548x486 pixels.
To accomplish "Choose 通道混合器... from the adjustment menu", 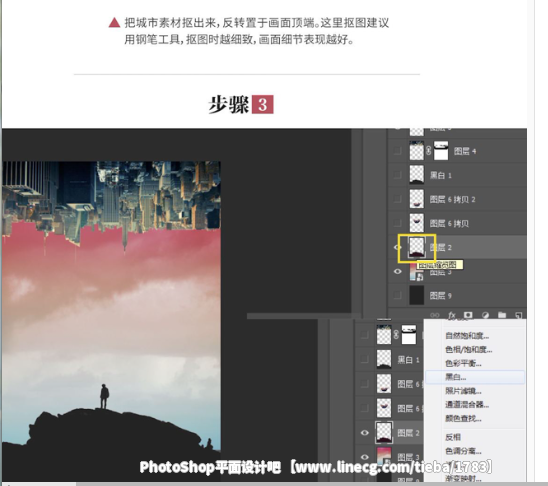I will click(x=467, y=405).
